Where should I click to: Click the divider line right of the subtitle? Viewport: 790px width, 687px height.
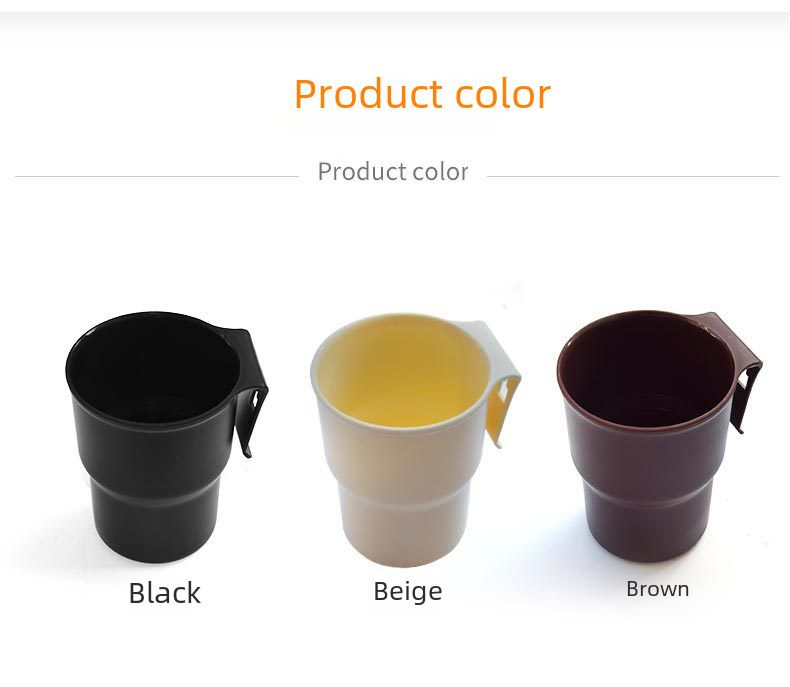(632, 177)
